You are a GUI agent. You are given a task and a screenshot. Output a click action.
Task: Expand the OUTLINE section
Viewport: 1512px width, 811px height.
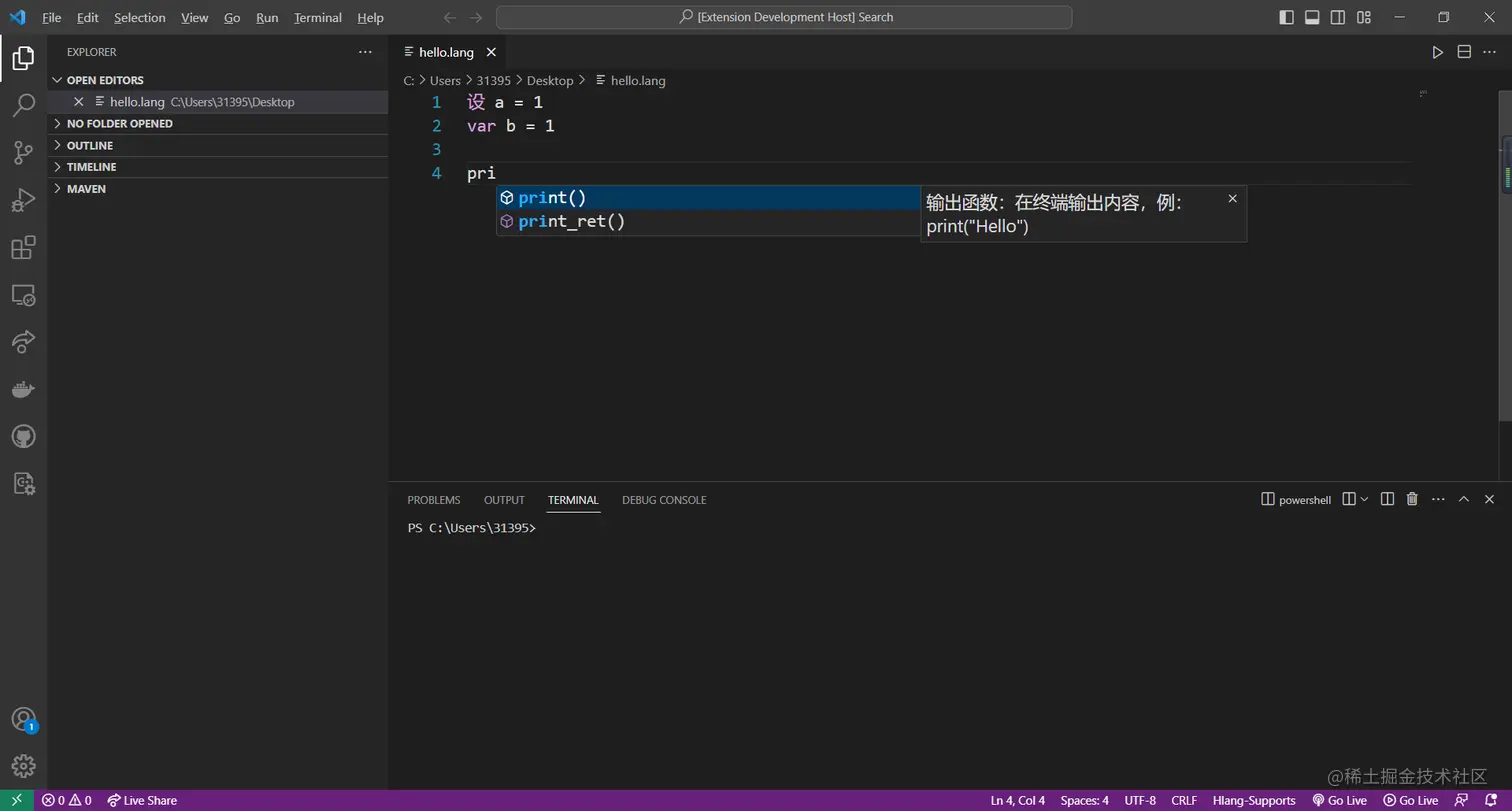point(218,145)
